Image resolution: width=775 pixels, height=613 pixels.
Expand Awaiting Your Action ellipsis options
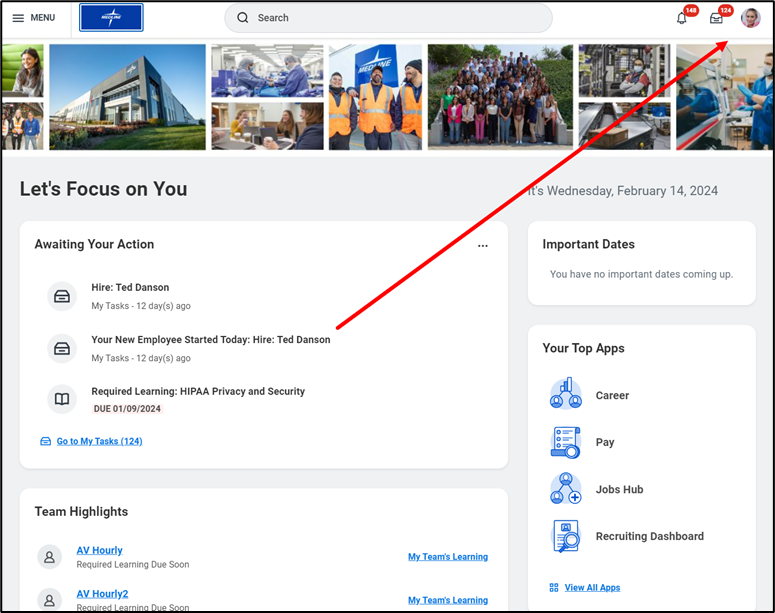tap(483, 245)
